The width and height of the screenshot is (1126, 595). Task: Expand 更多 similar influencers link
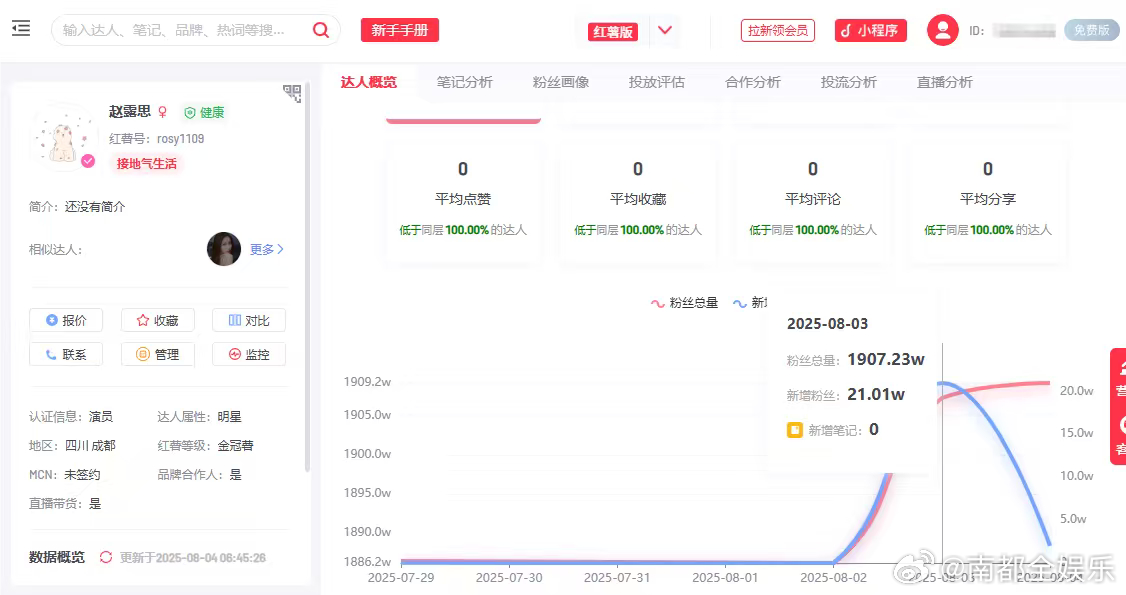[266, 249]
